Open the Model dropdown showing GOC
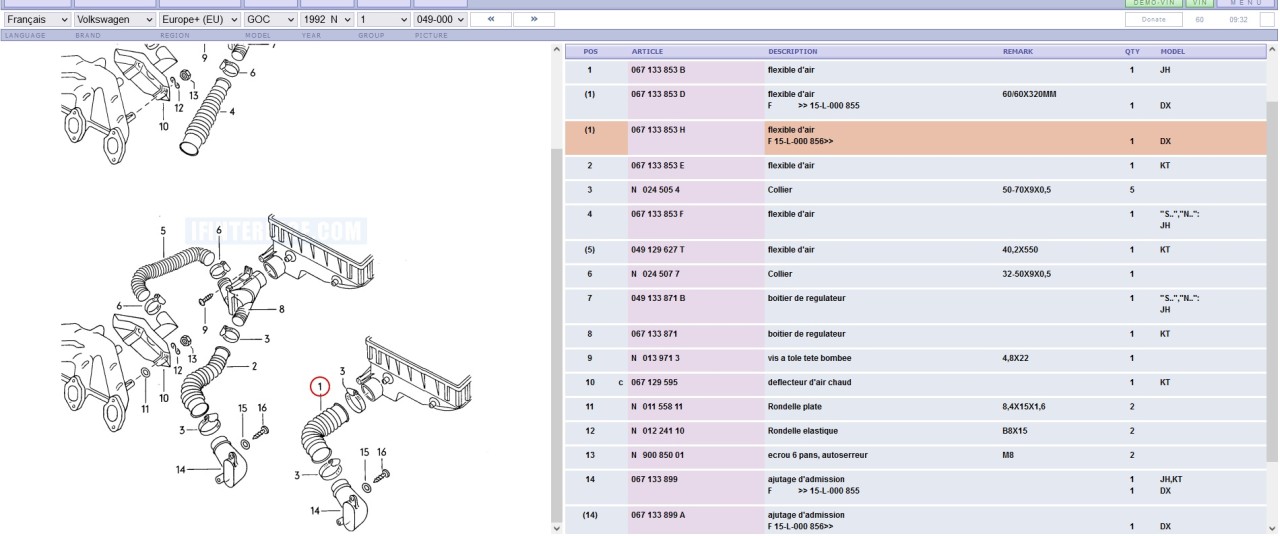This screenshot has width=1280, height=536. coord(270,19)
